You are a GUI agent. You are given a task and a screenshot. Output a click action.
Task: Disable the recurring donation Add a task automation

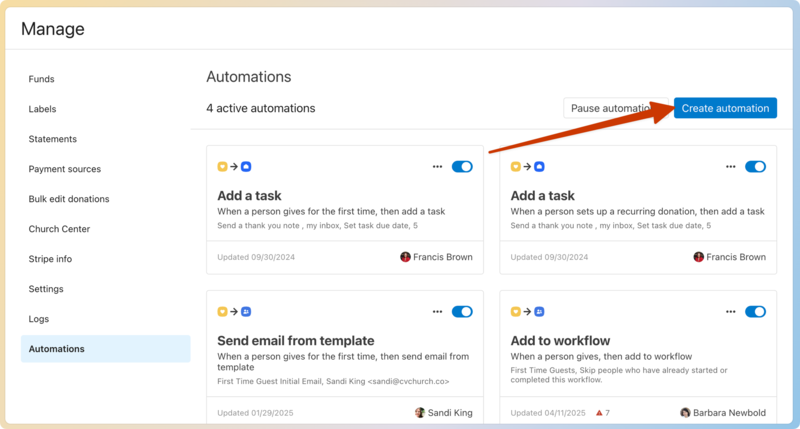tap(756, 167)
